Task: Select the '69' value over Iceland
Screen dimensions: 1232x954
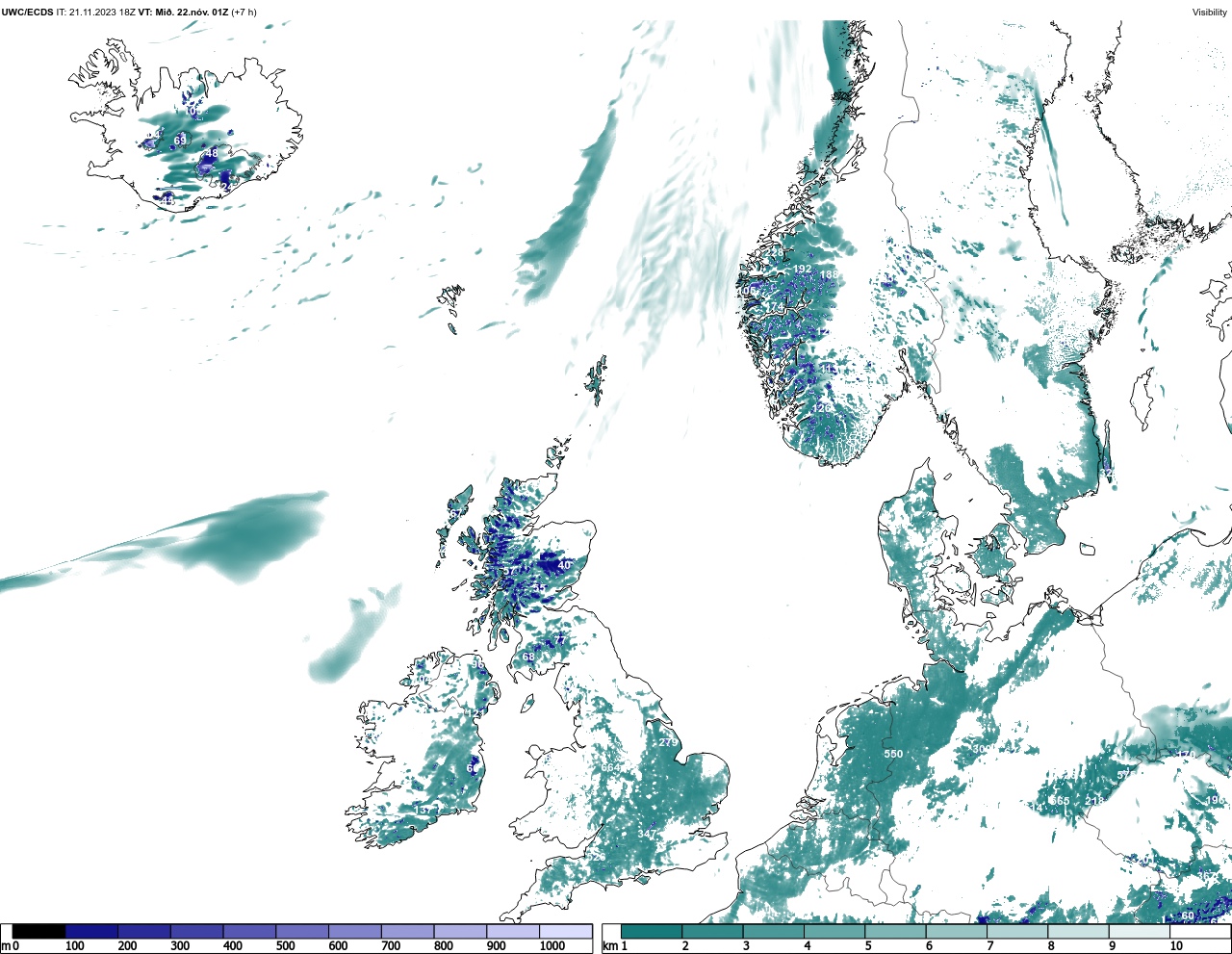Action: click(180, 141)
